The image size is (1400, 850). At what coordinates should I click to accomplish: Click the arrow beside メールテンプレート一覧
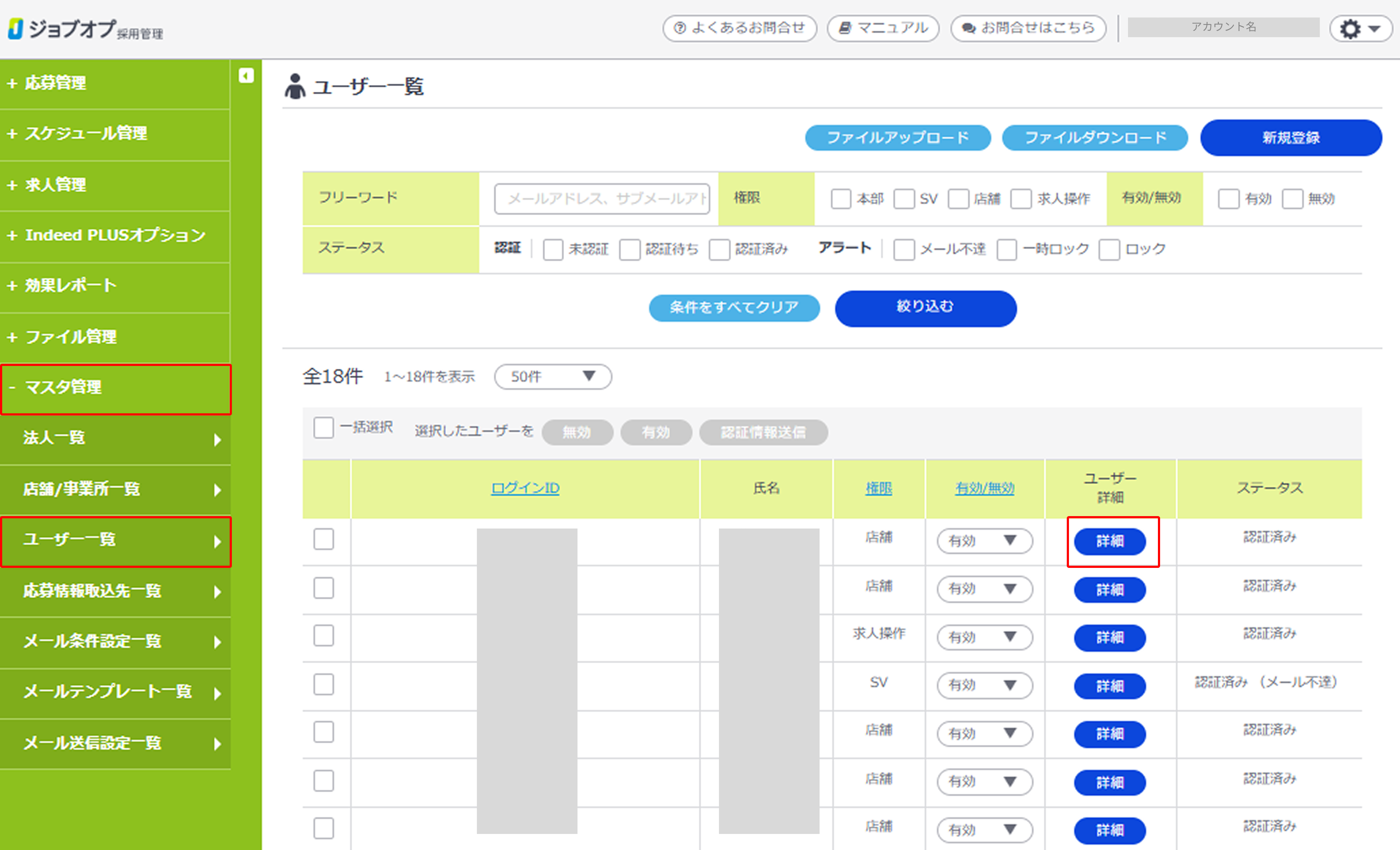pos(218,693)
